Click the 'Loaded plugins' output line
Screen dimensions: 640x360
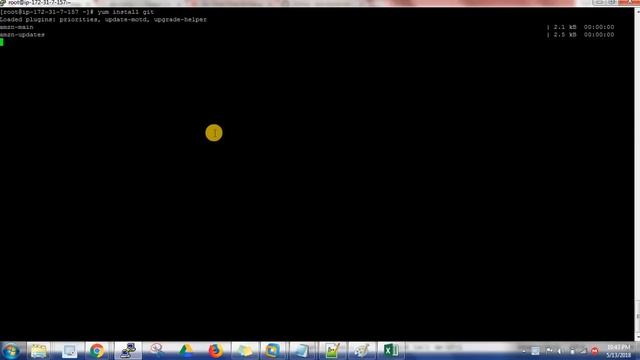tap(103, 19)
